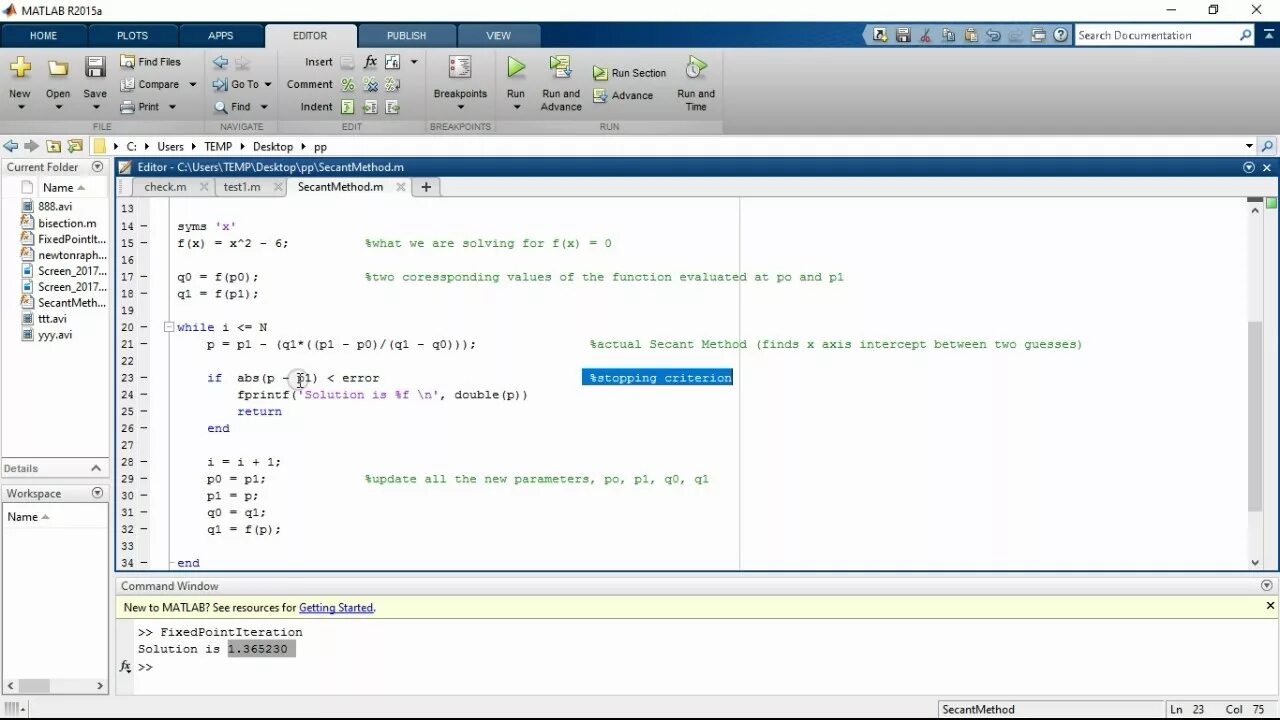This screenshot has height=720, width=1280.
Task: Click the quick access Copy icon
Action: pos(947,35)
